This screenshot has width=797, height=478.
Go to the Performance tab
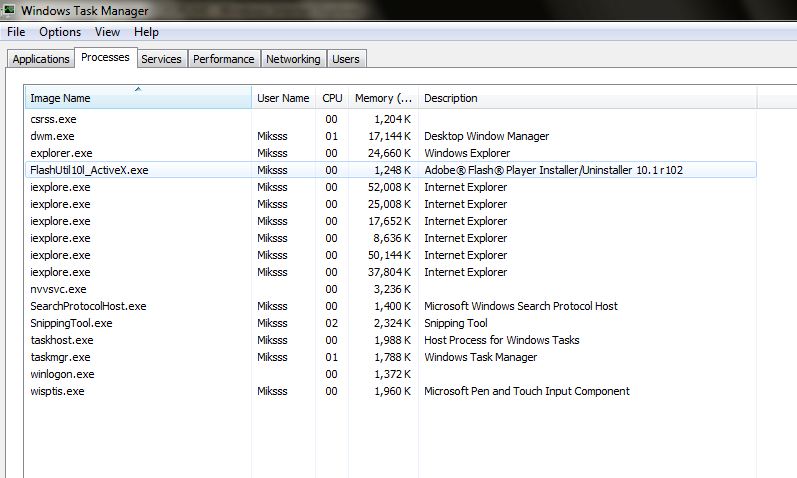(224, 59)
